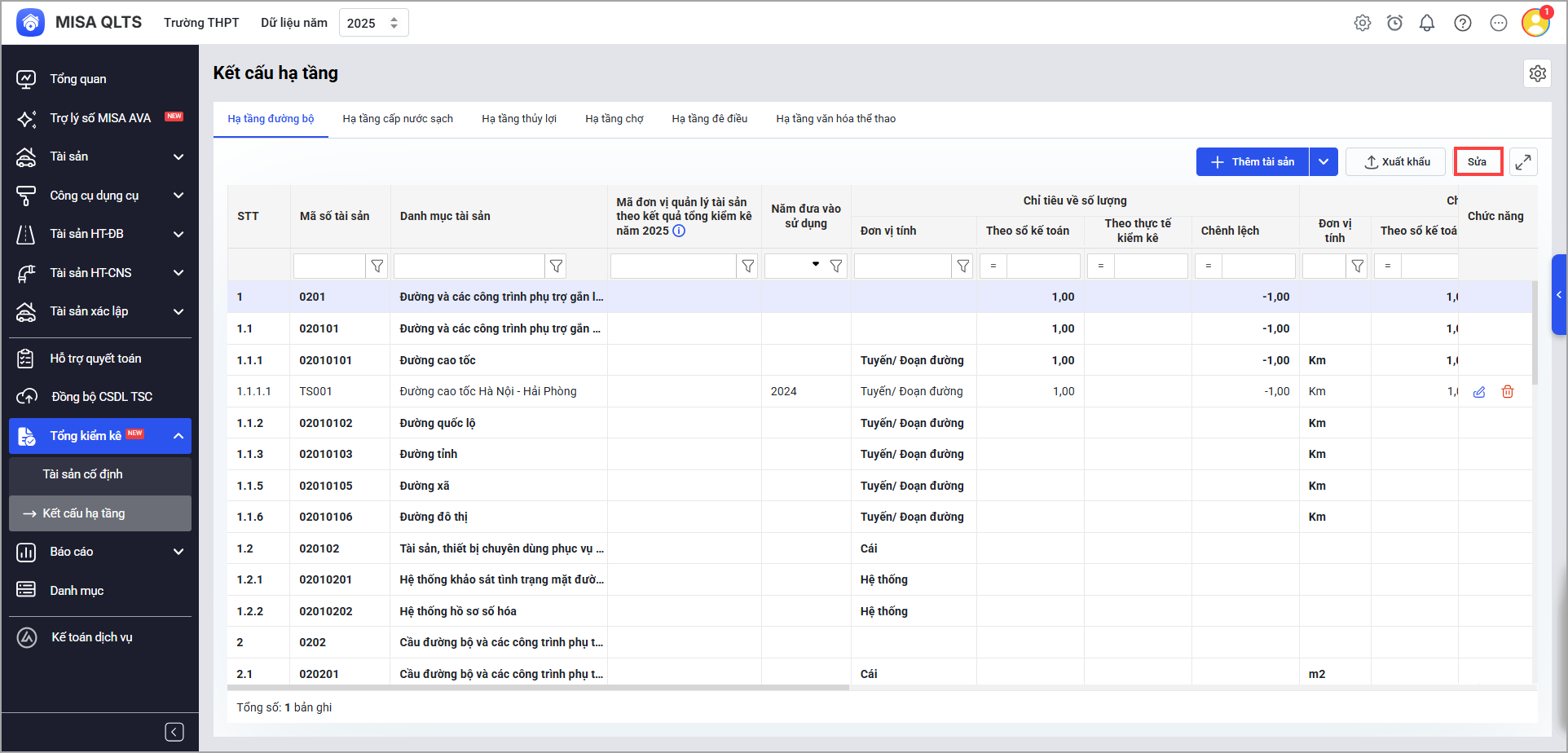Open the settings gear in top bar
Screen dimensions: 1568x753
(x=1363, y=23)
